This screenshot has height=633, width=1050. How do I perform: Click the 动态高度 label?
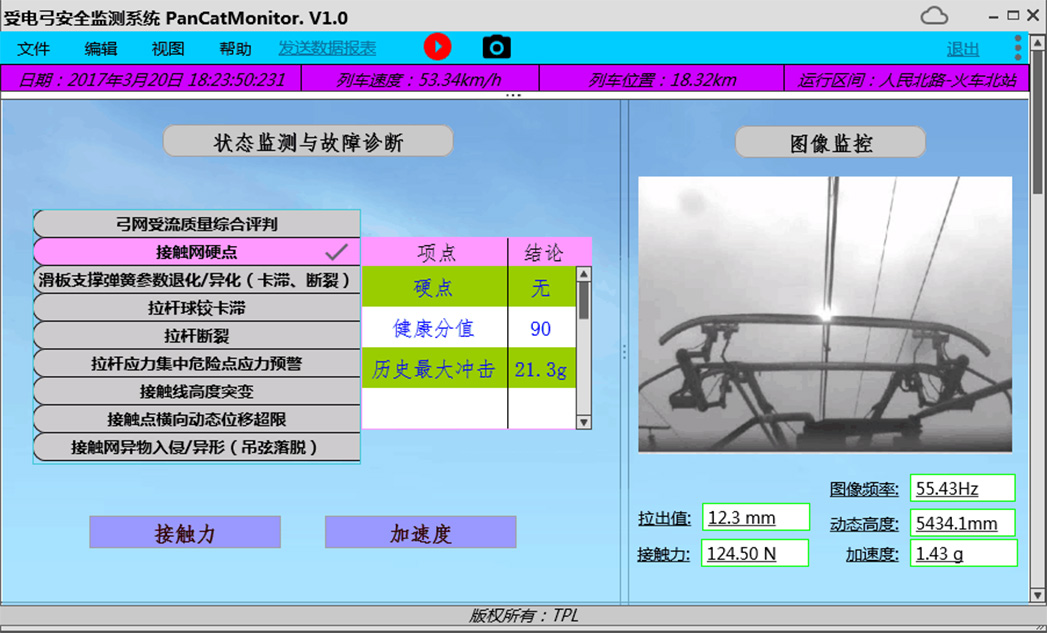(864, 524)
